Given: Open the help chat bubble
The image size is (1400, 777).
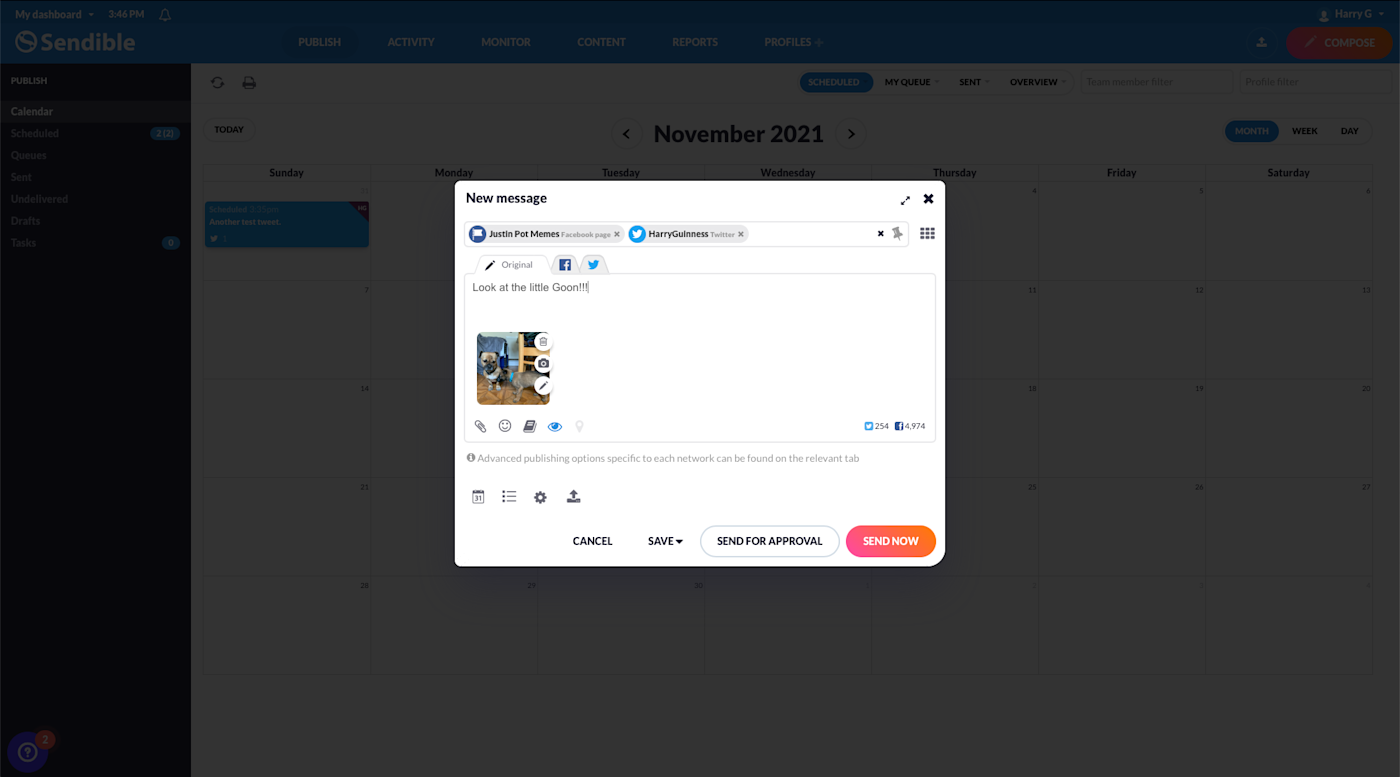Looking at the screenshot, I should pos(27,752).
